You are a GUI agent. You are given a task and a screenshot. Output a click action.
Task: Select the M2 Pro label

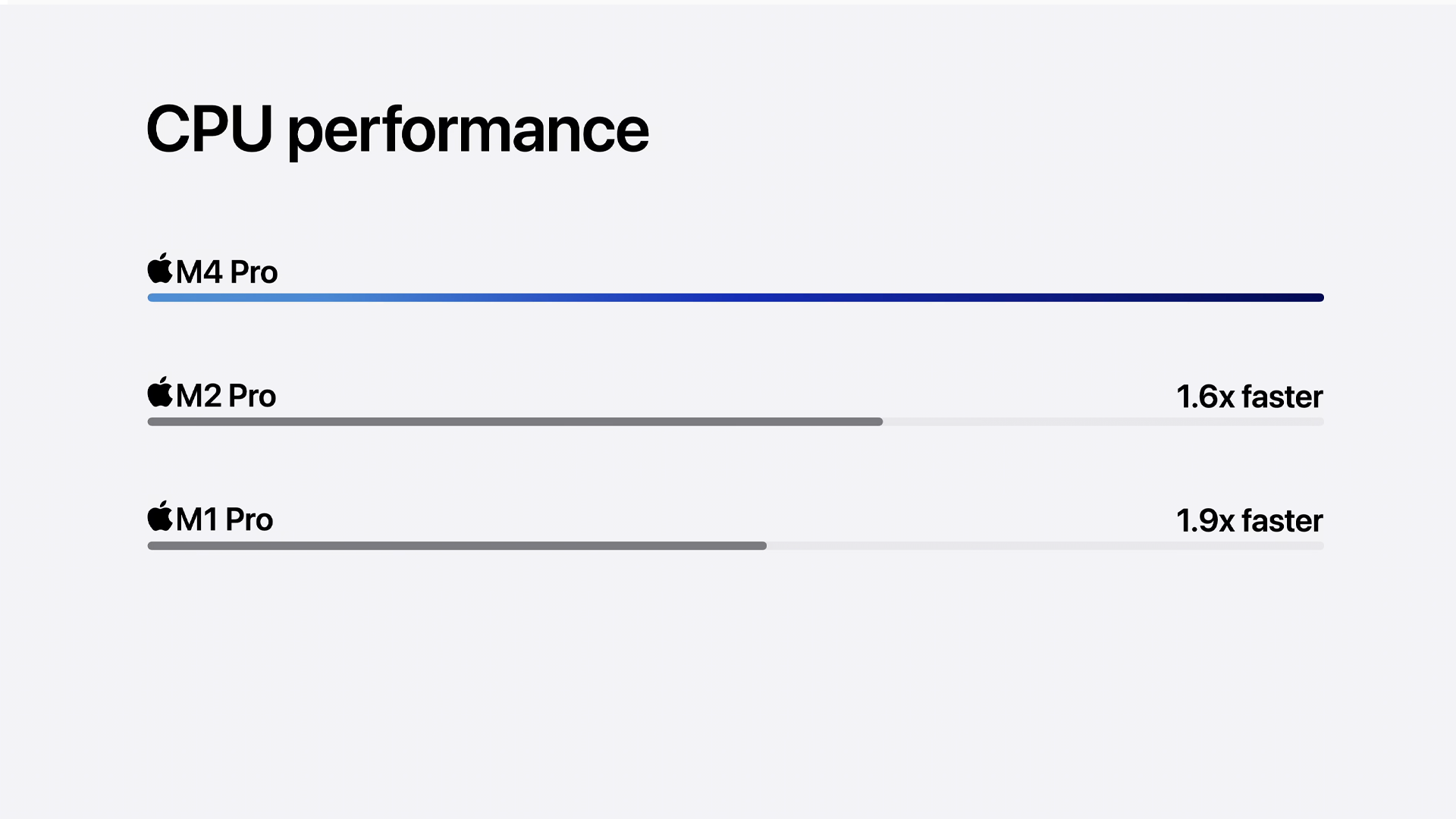click(226, 395)
